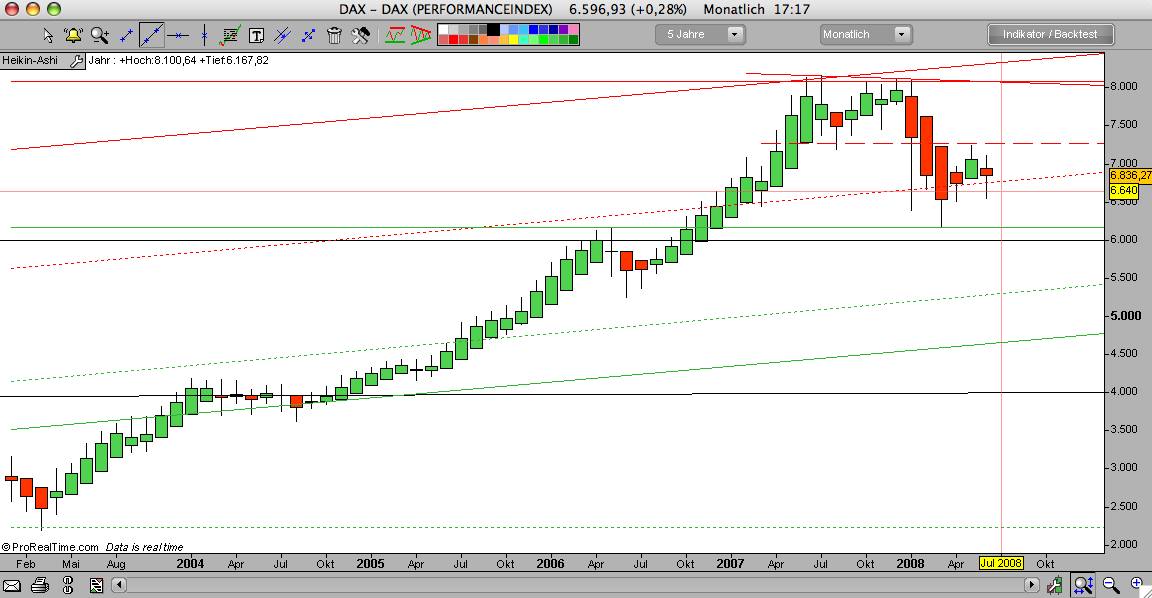Viewport: 1152px width, 598px height.
Task: Click the Data is real time note
Action: pos(144,547)
